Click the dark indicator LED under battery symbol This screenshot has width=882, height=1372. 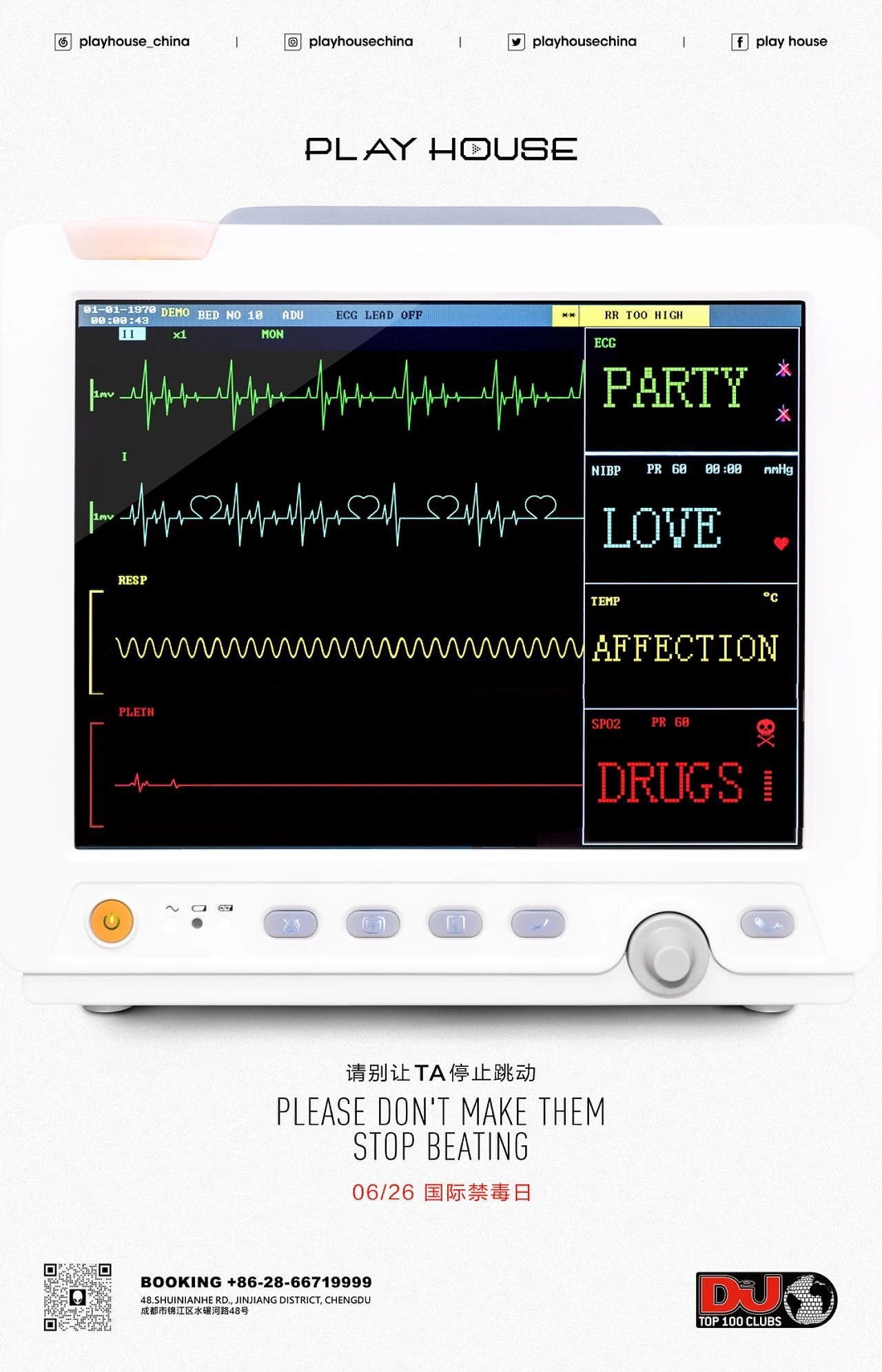click(197, 923)
